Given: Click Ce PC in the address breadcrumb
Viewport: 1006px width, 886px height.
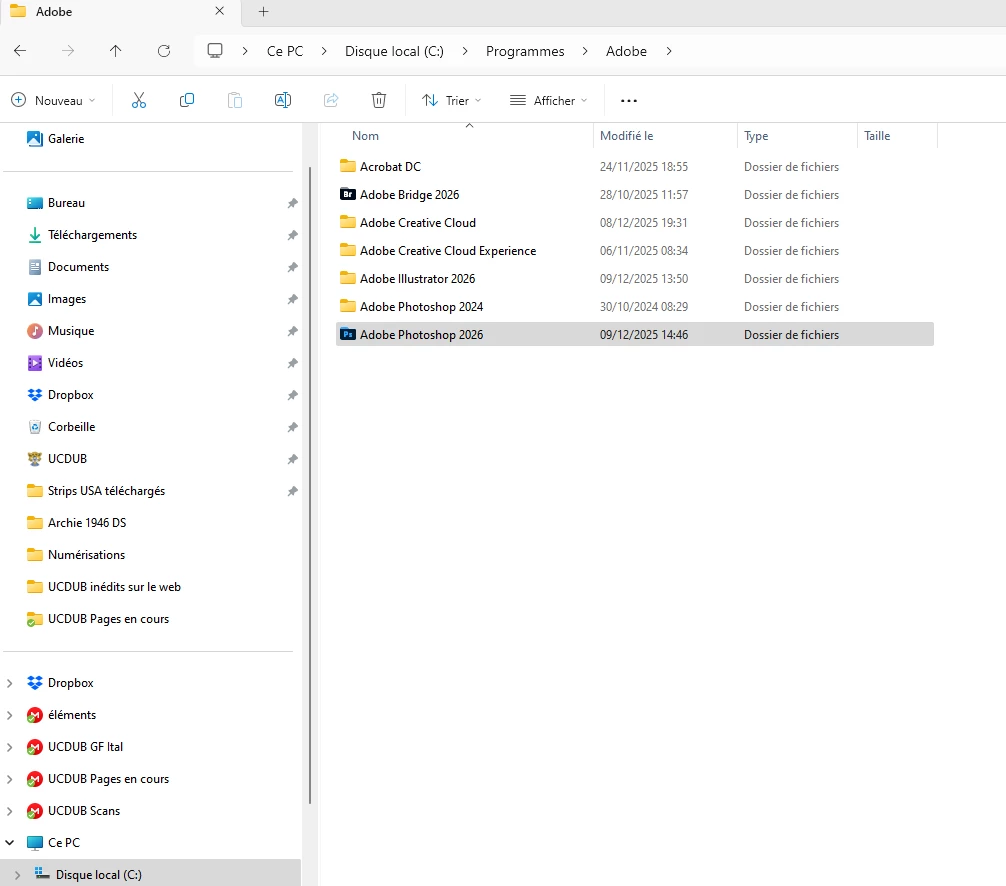Looking at the screenshot, I should 285,51.
